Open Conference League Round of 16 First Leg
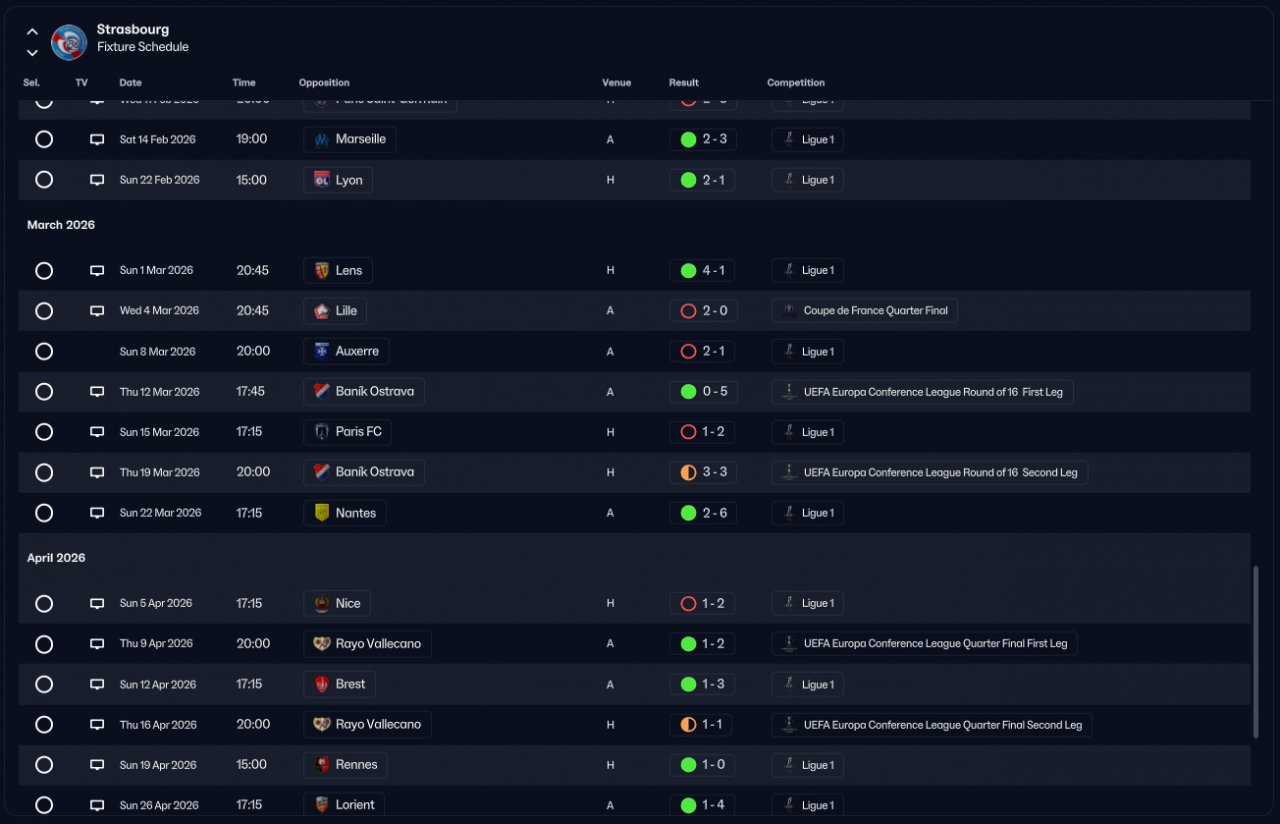1280x824 pixels. point(922,392)
